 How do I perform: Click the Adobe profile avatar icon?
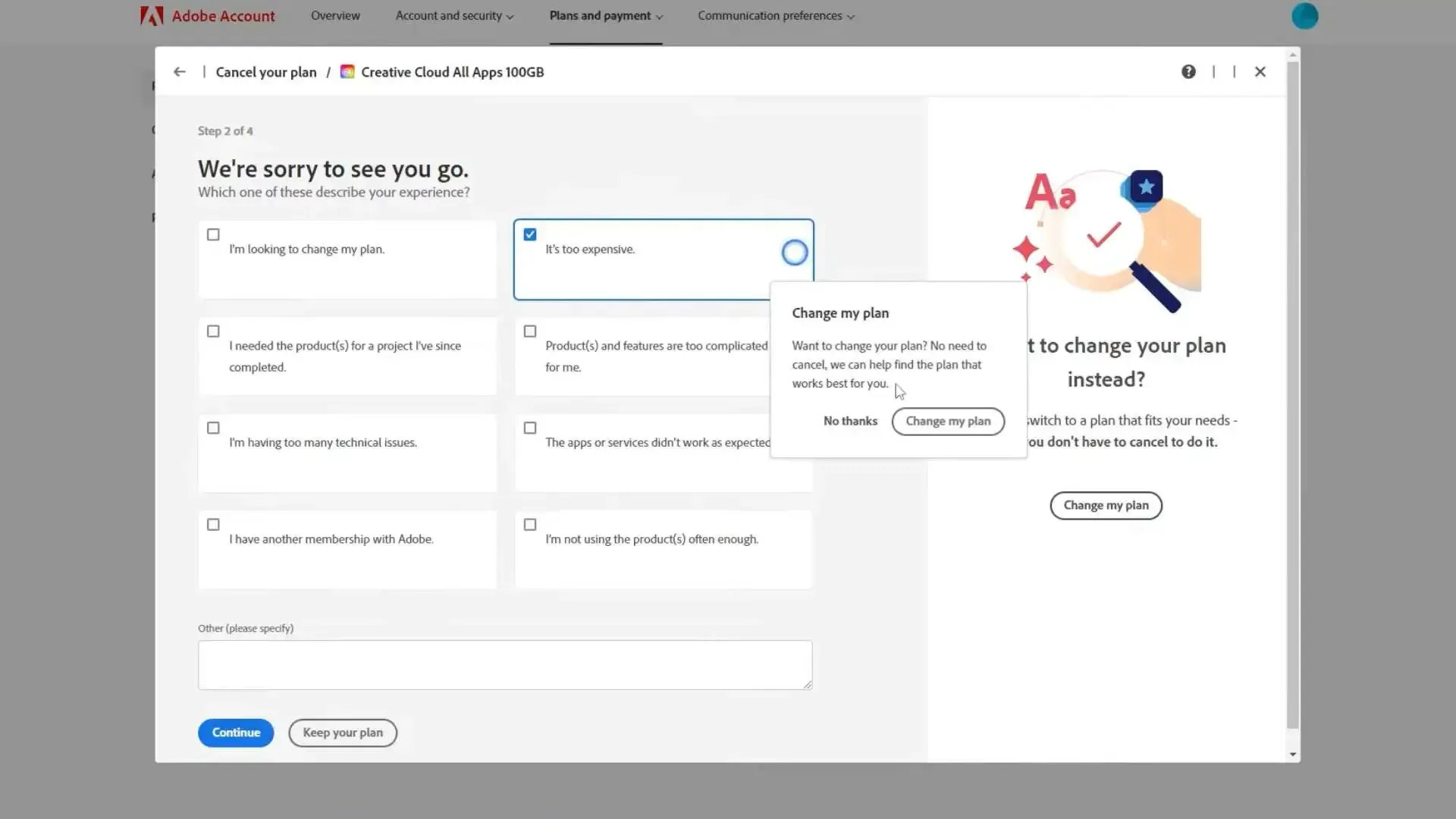[x=1305, y=15]
